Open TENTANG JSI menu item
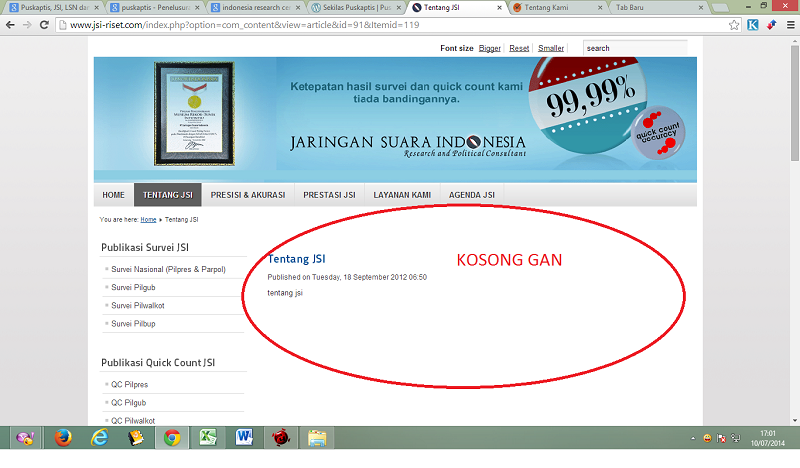 (168, 195)
